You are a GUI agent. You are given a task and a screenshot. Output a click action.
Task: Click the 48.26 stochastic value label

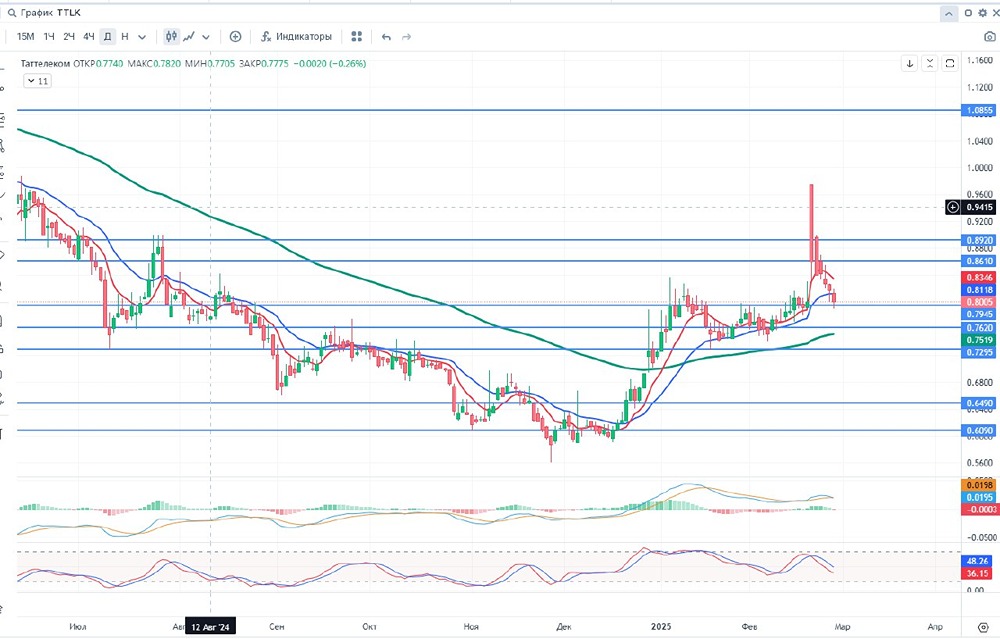click(x=978, y=561)
